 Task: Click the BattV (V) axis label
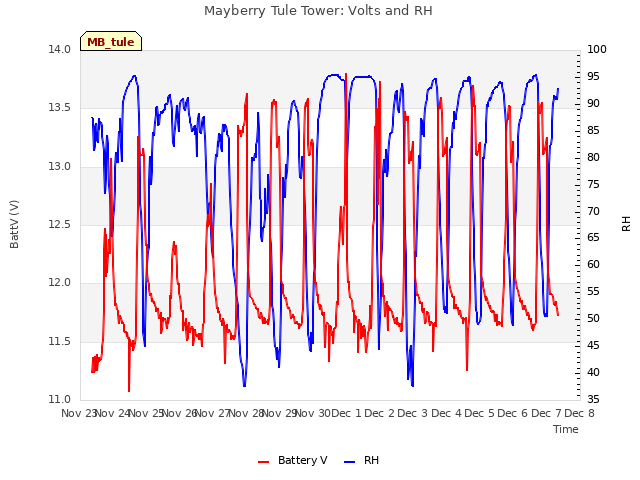pos(14,224)
